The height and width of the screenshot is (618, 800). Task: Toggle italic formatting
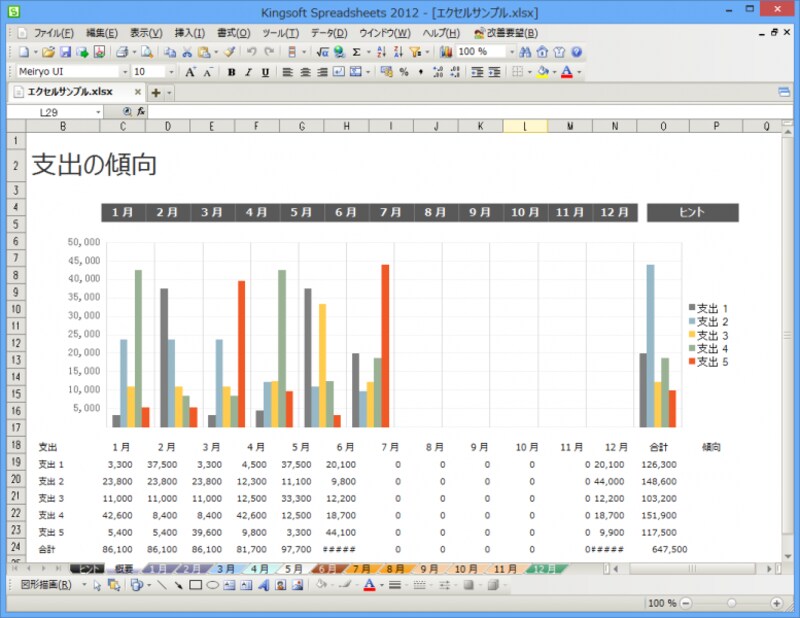pyautogui.click(x=248, y=72)
